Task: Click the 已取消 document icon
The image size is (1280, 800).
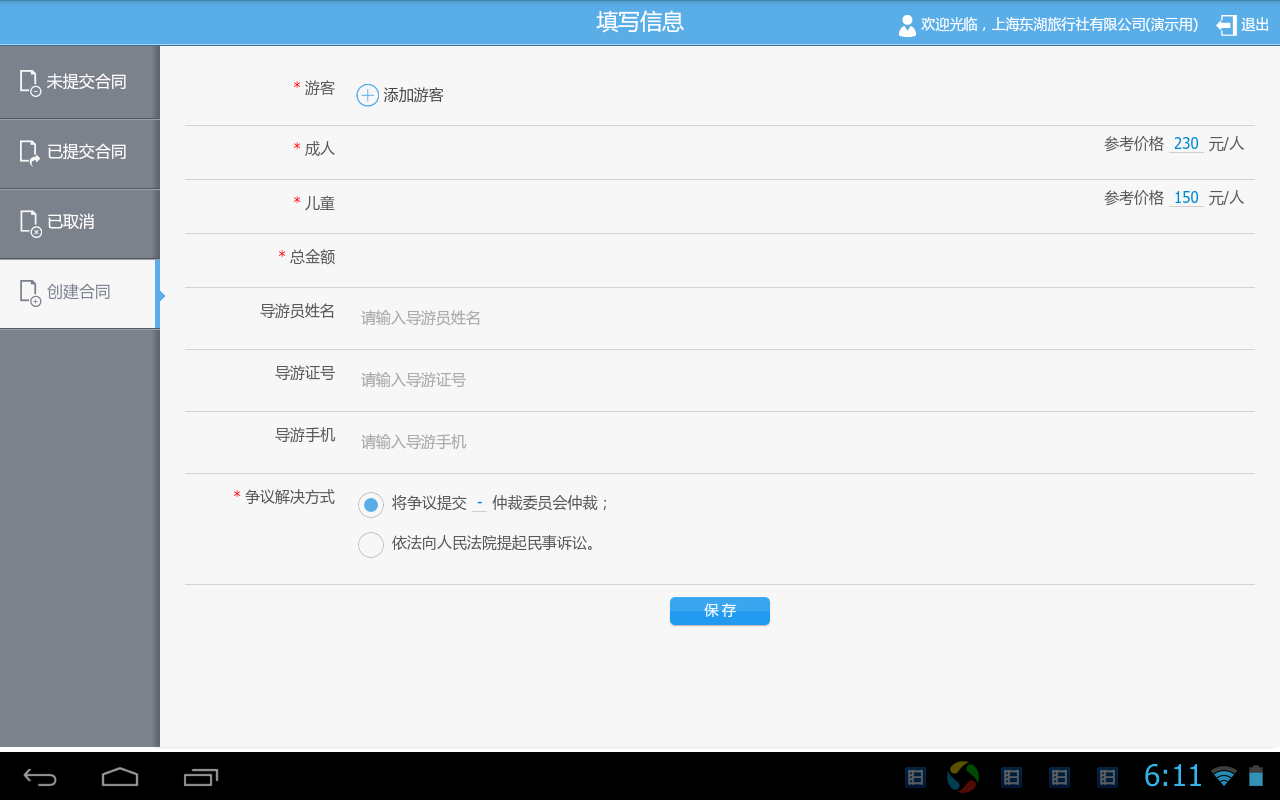Action: point(30,222)
